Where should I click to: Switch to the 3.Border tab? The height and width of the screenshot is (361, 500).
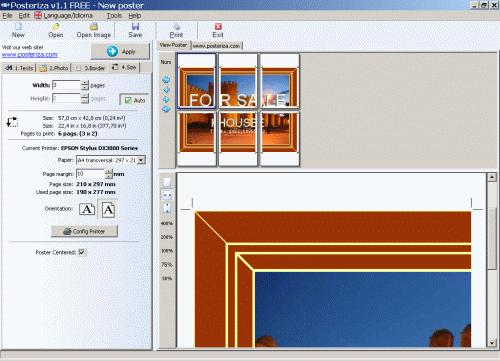[x=90, y=68]
